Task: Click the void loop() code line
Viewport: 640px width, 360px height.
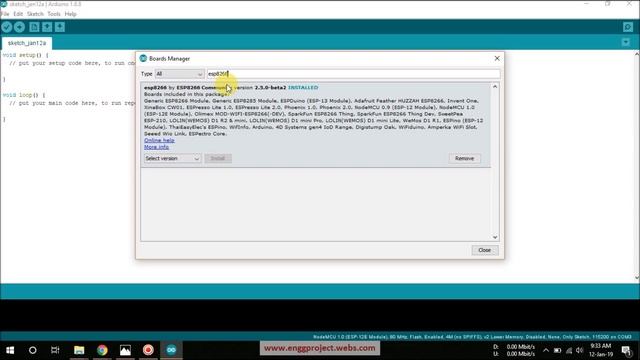Action: coord(24,95)
